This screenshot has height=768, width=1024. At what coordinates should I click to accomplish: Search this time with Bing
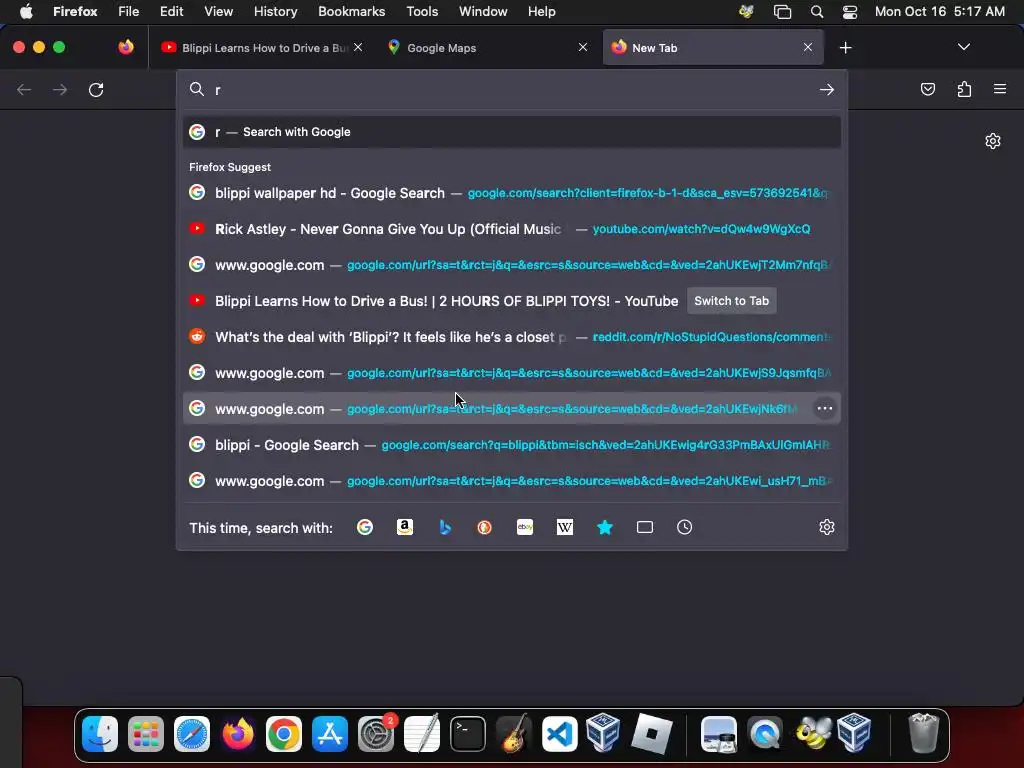(445, 527)
